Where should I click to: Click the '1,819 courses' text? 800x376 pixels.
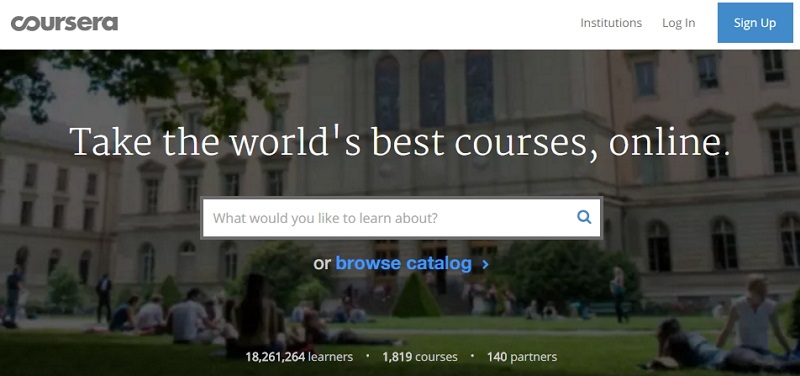[420, 357]
